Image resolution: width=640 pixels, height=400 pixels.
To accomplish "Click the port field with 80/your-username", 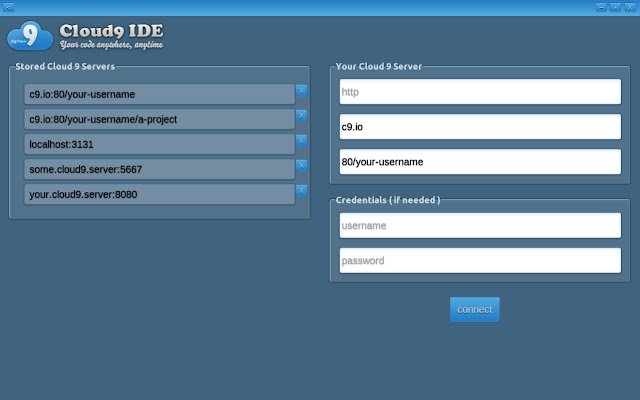I will pyautogui.click(x=480, y=162).
